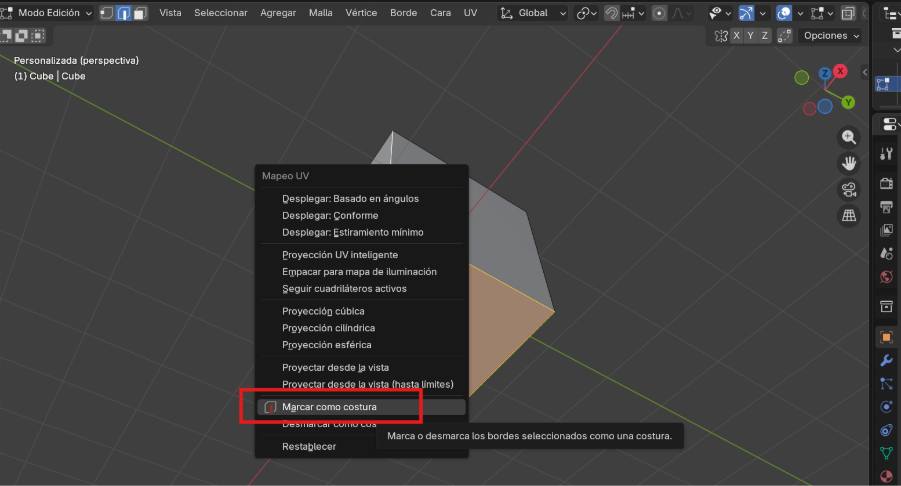Image resolution: width=901 pixels, height=486 pixels.
Task: Open the UV menu
Action: 471,13
